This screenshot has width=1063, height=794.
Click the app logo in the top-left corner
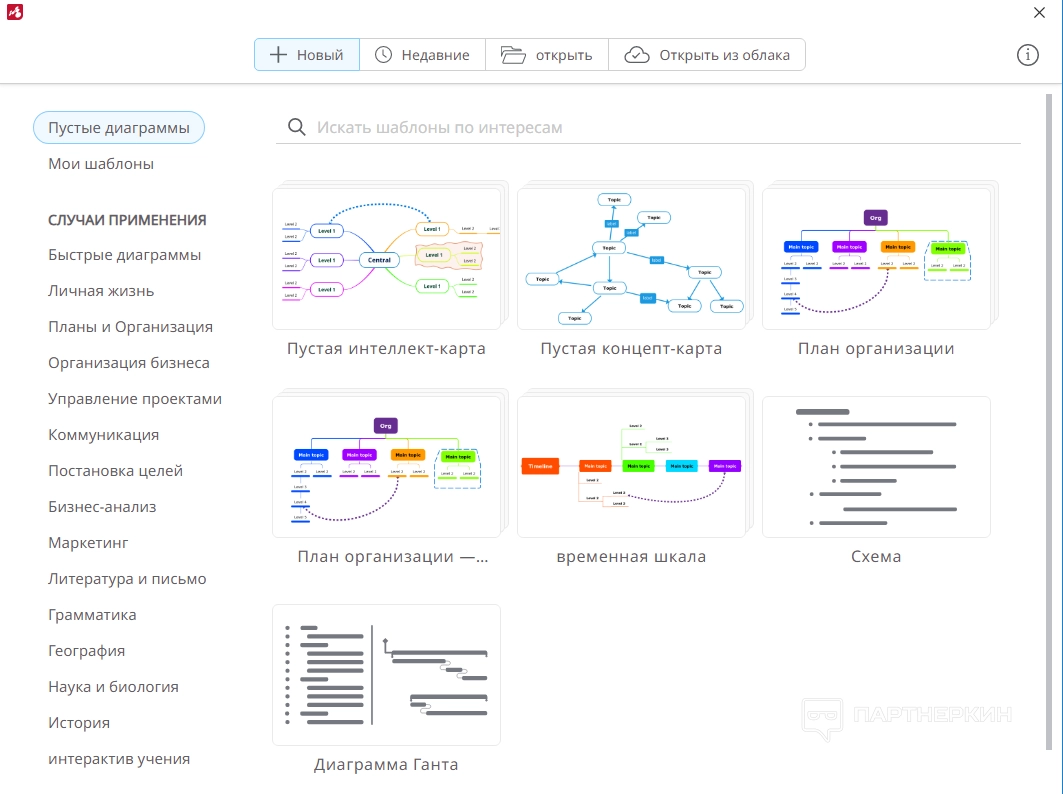pyautogui.click(x=15, y=12)
